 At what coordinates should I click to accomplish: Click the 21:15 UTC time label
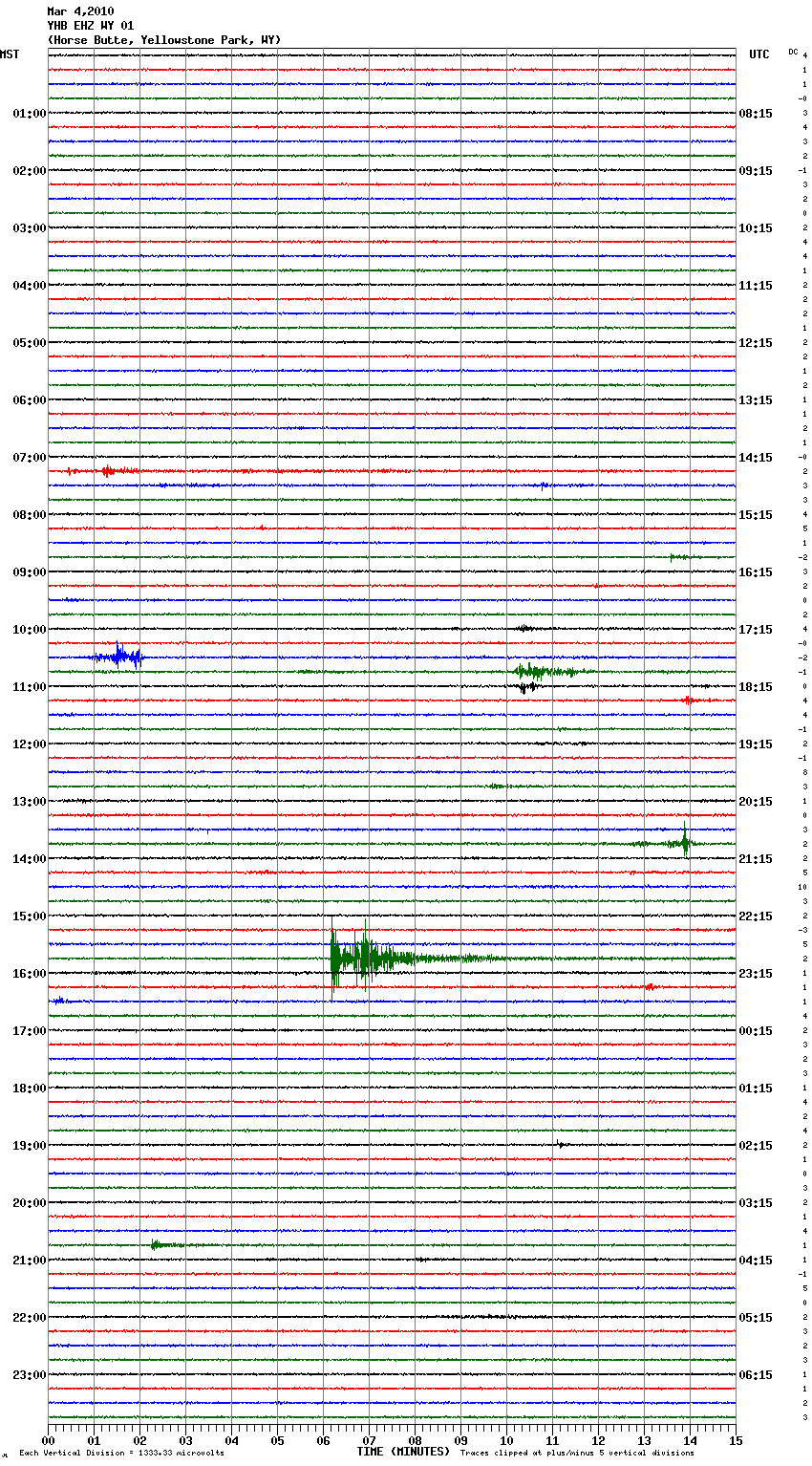(756, 859)
